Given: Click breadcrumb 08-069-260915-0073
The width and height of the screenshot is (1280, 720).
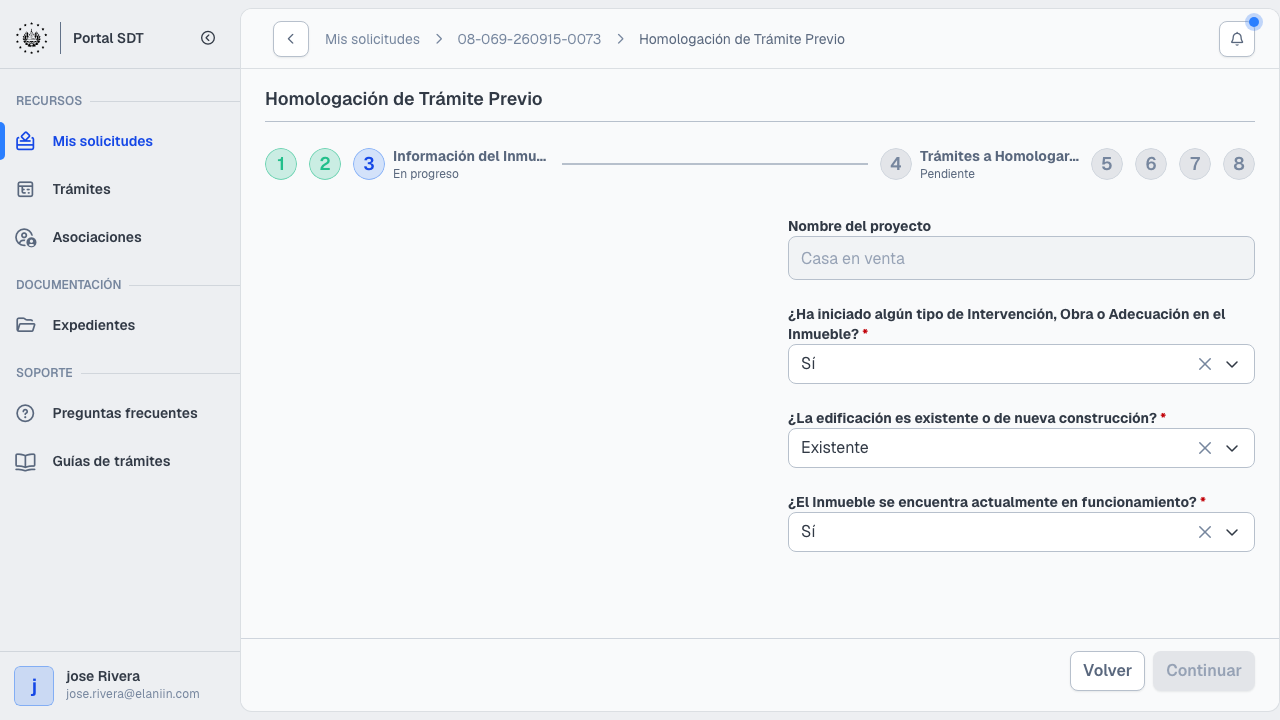Looking at the screenshot, I should coord(529,39).
